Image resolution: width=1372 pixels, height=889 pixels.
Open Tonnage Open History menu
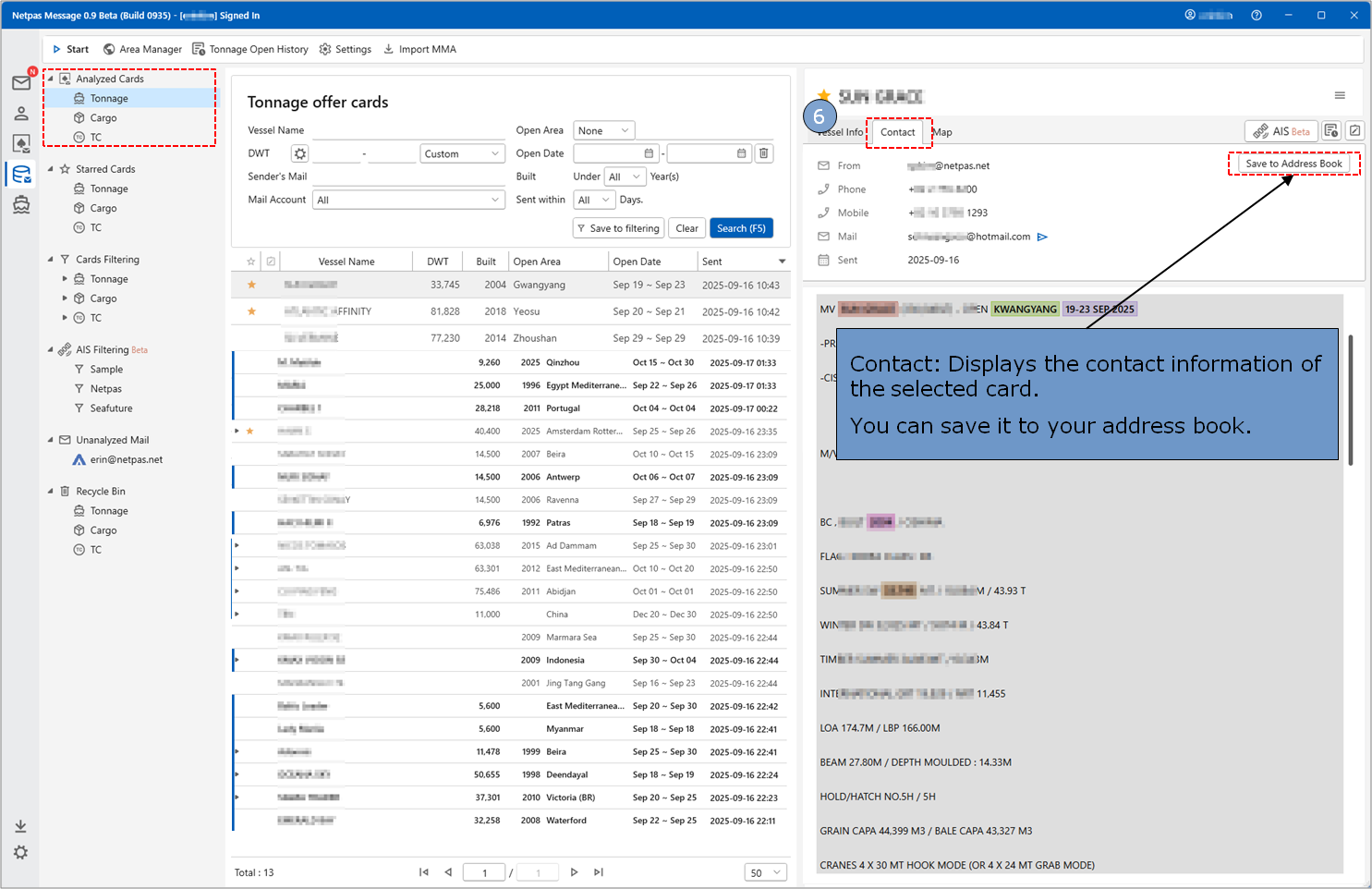249,49
